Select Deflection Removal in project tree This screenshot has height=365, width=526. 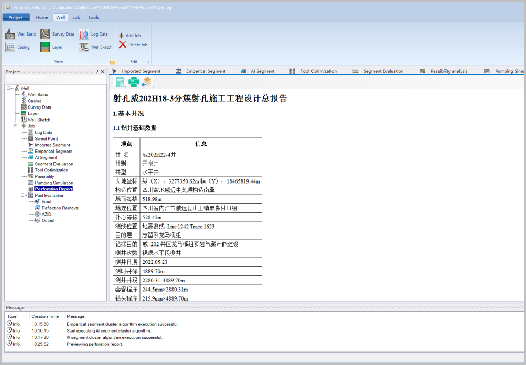[56, 208]
